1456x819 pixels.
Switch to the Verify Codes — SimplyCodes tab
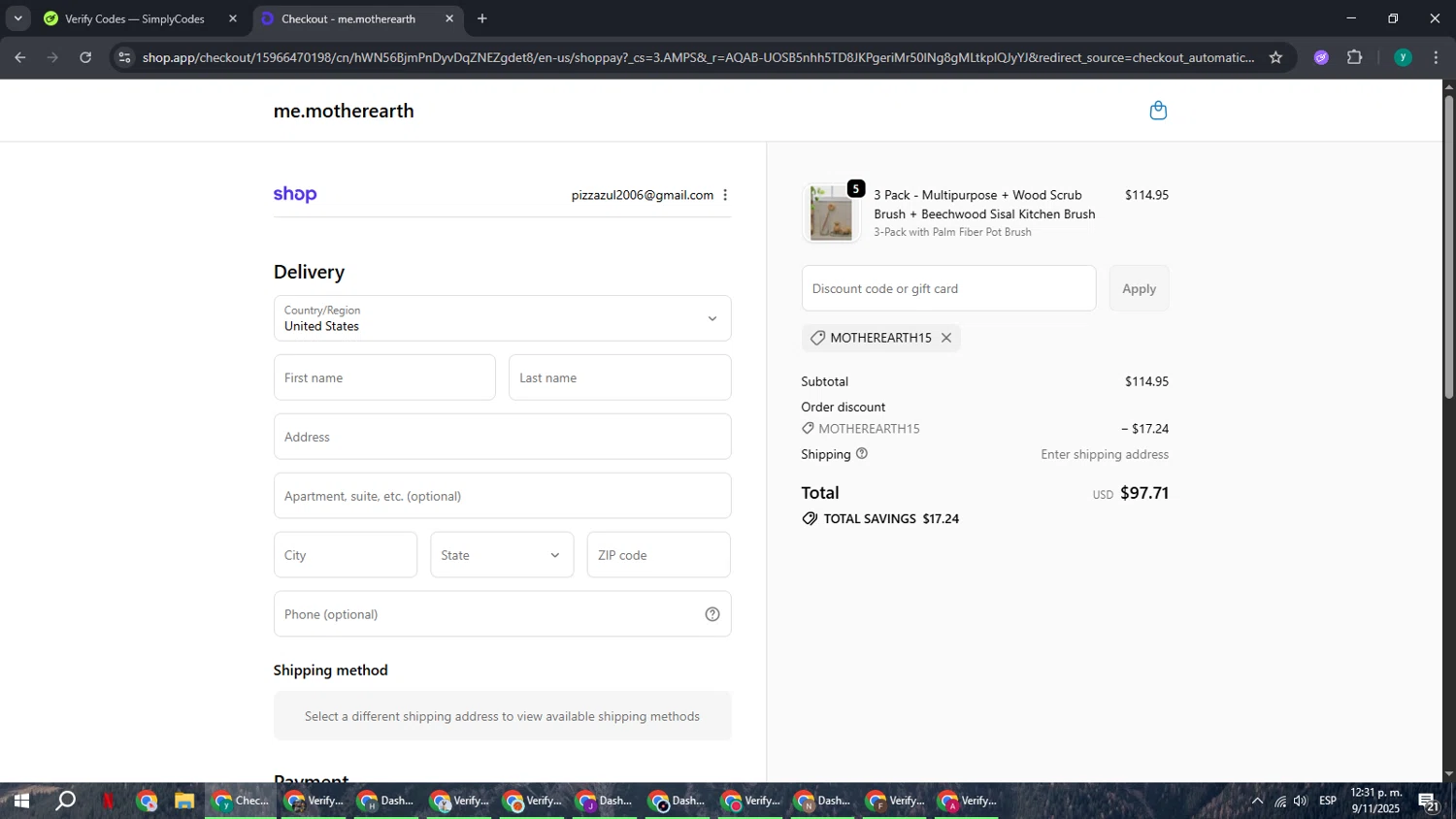point(135,18)
